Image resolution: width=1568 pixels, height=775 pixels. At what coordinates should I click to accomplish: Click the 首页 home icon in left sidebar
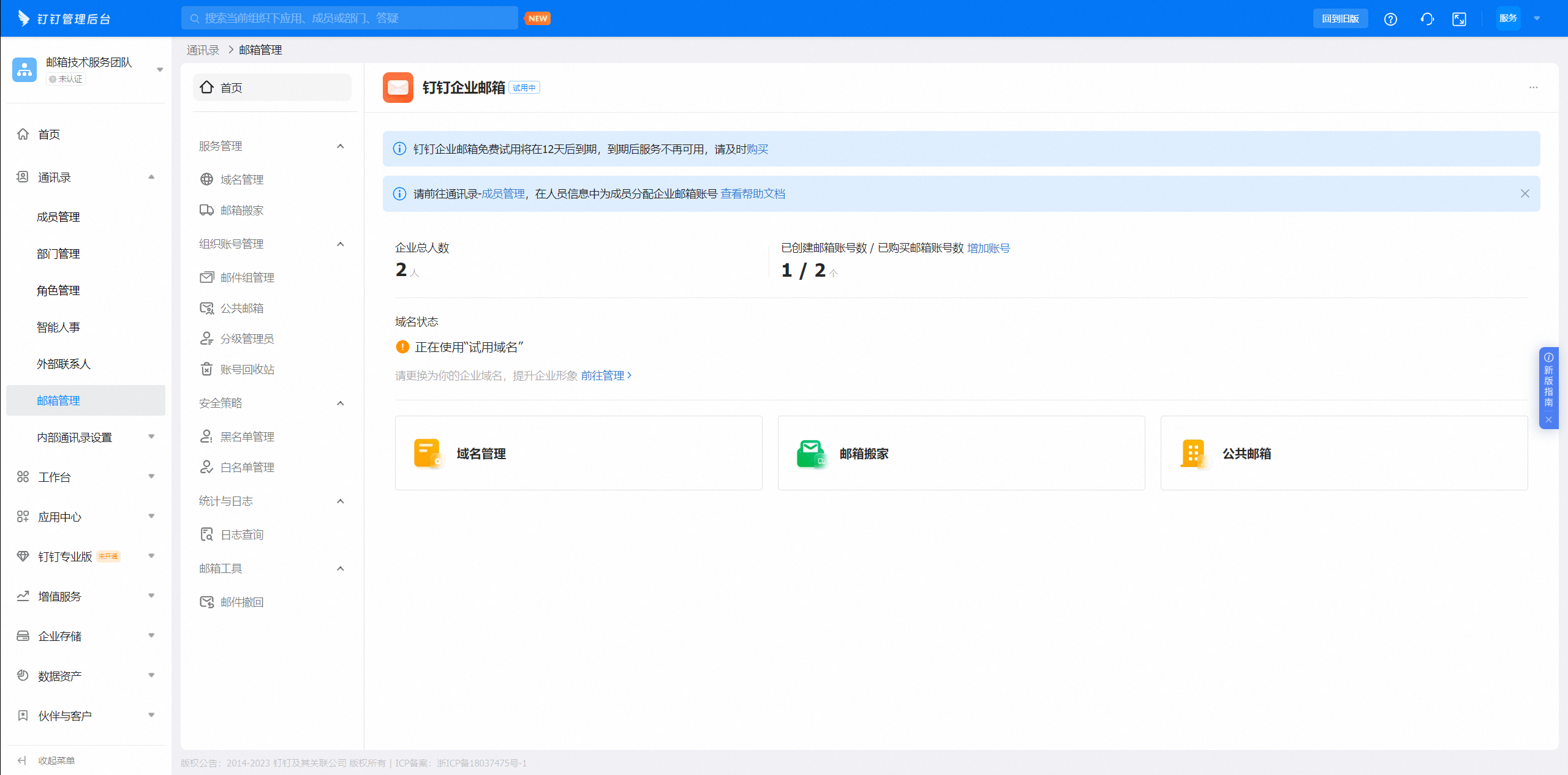click(23, 134)
